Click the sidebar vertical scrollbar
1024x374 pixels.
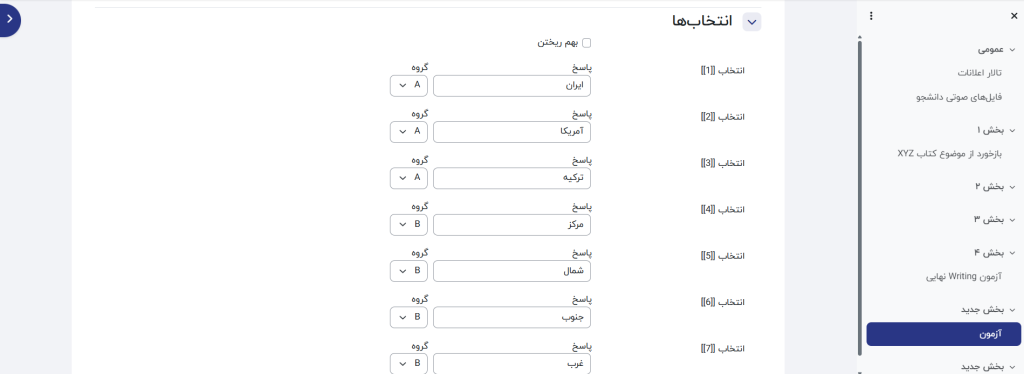point(859,196)
